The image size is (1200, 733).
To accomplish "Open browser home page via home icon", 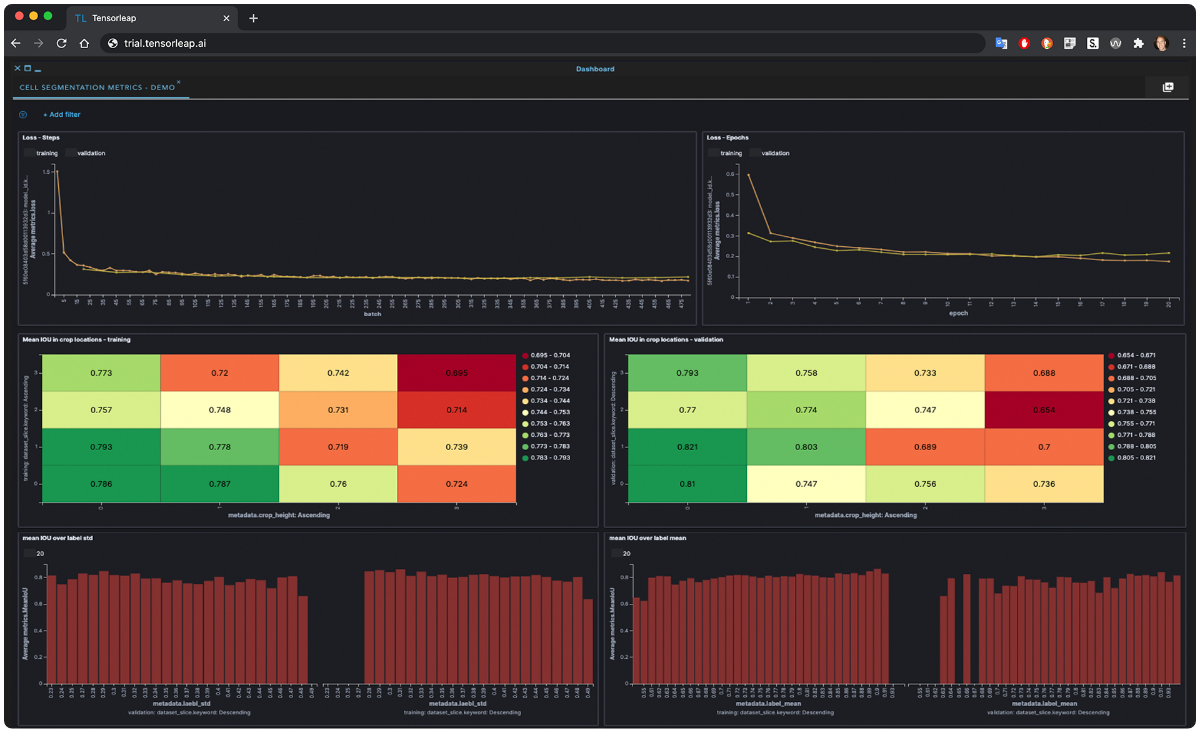I will (84, 43).
